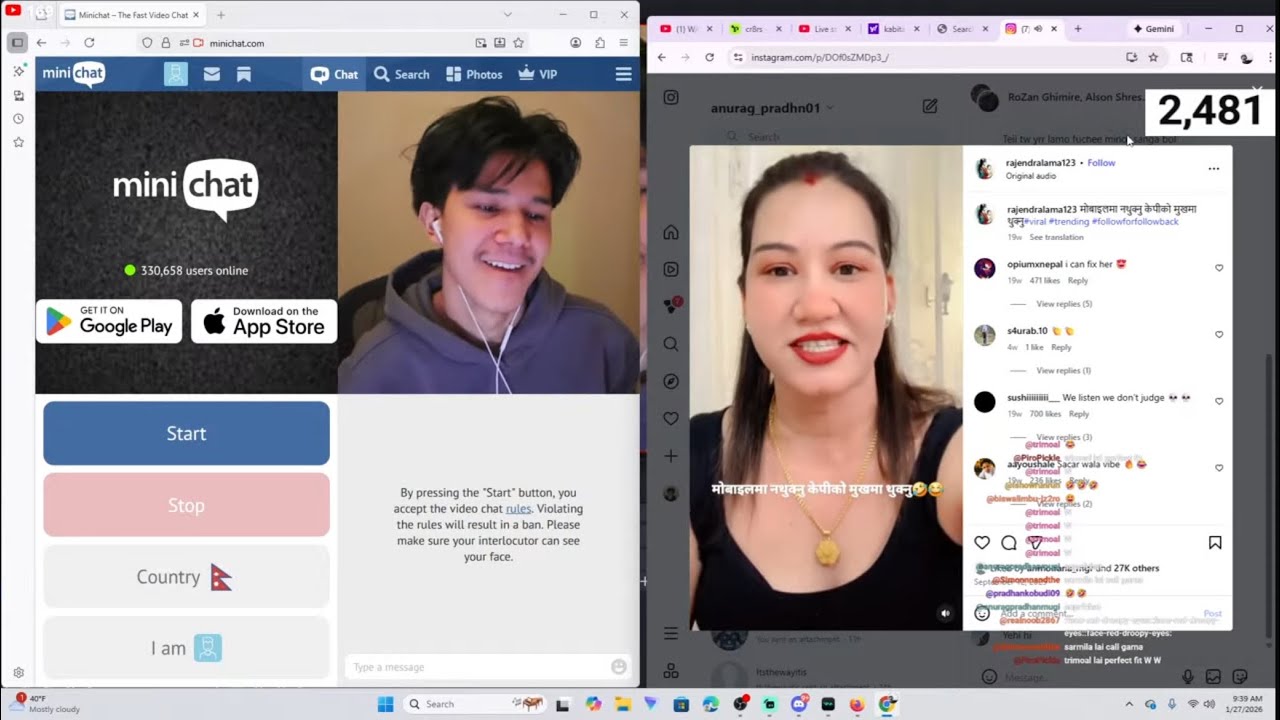
Task: Open the Minichat profile avatar icon
Action: coord(176,74)
